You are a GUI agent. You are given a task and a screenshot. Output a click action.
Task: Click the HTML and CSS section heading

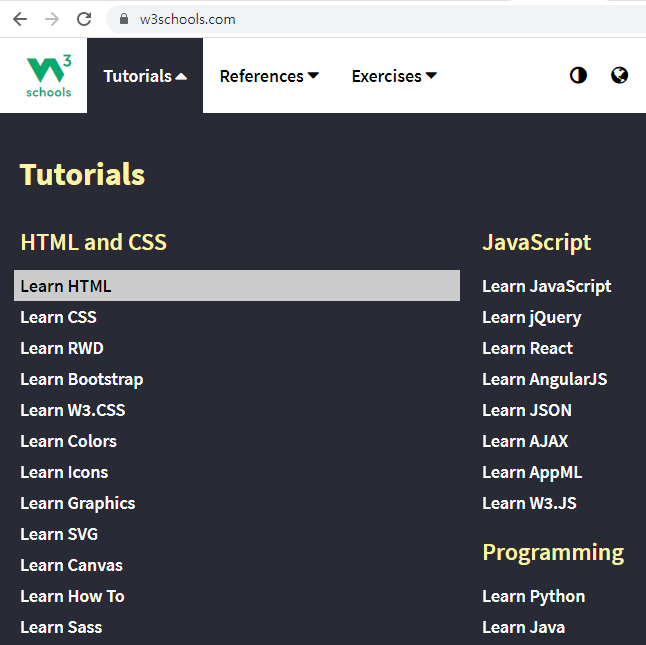click(94, 242)
